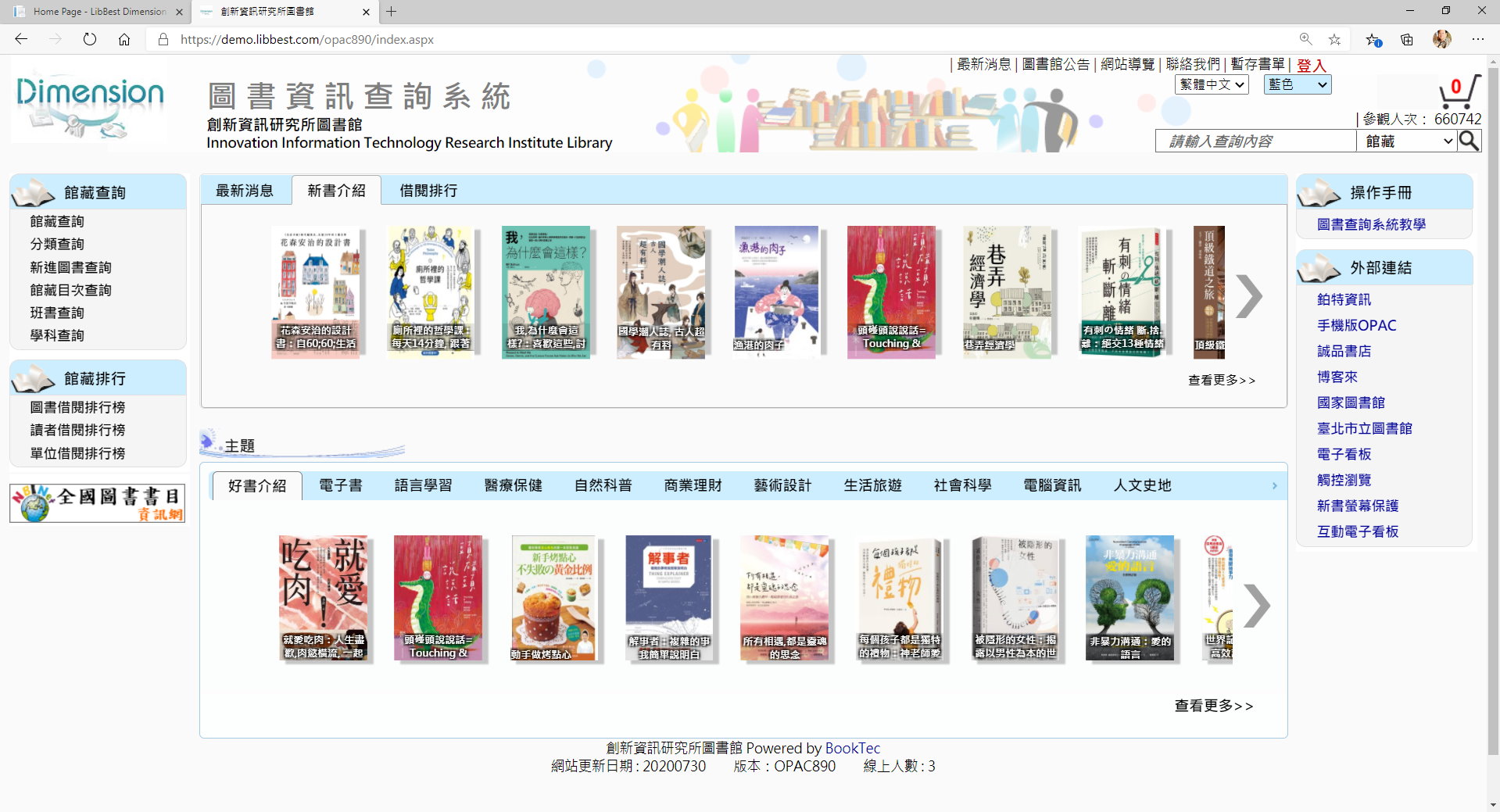Open 圖書借閱排行榜 in sidebar
1500x812 pixels.
pyautogui.click(x=77, y=407)
